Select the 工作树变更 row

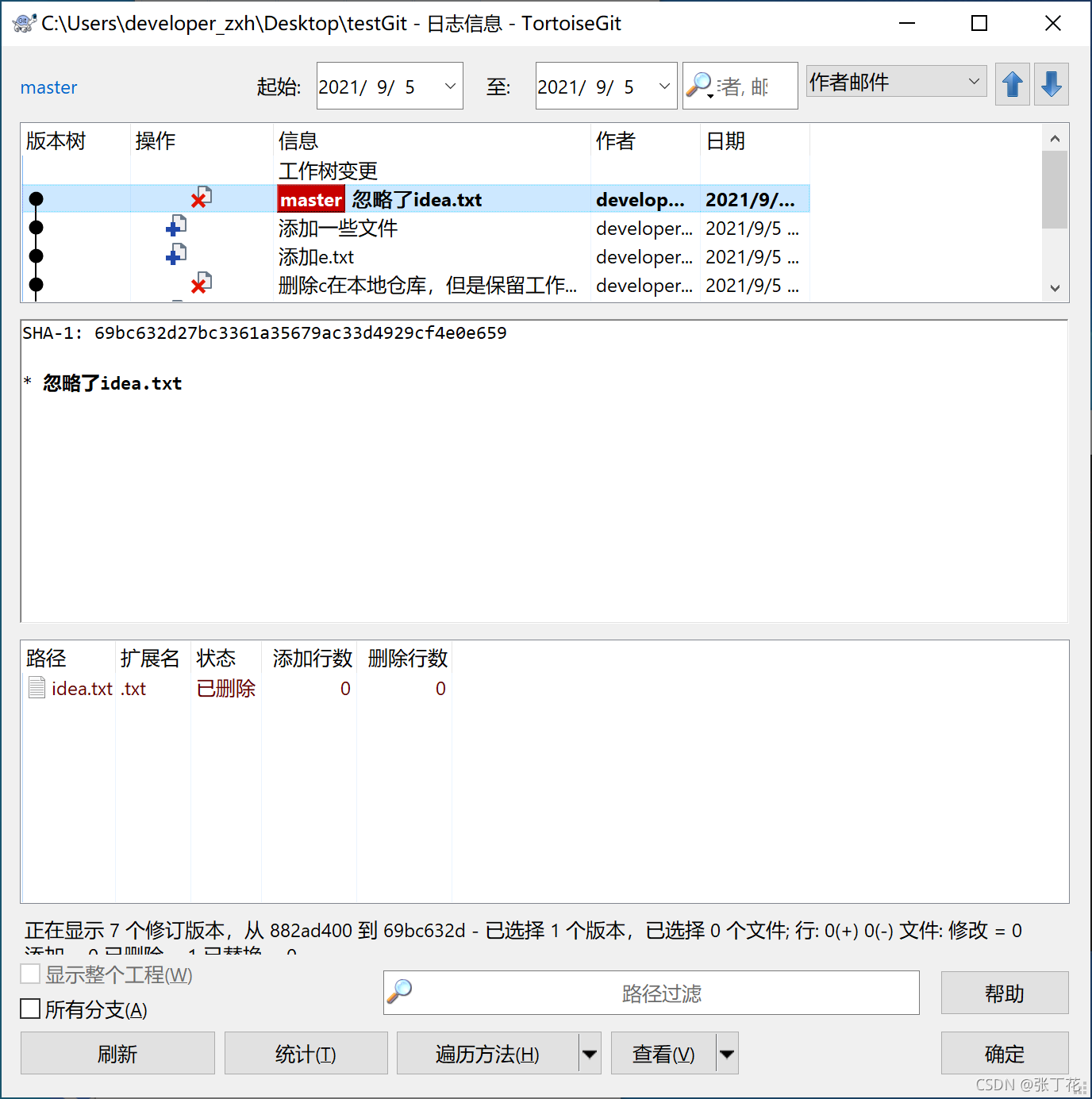click(416, 171)
